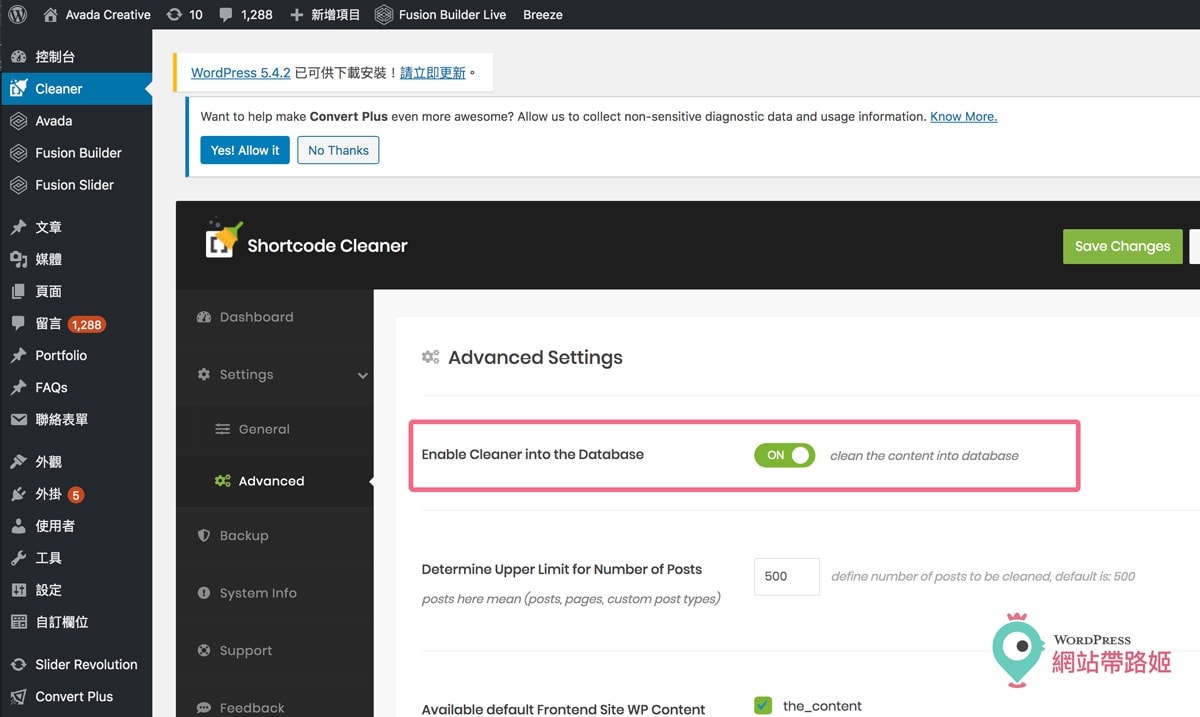Click the Fusion Builder Live label
Screen dimensions: 1200x717
[x=452, y=15]
